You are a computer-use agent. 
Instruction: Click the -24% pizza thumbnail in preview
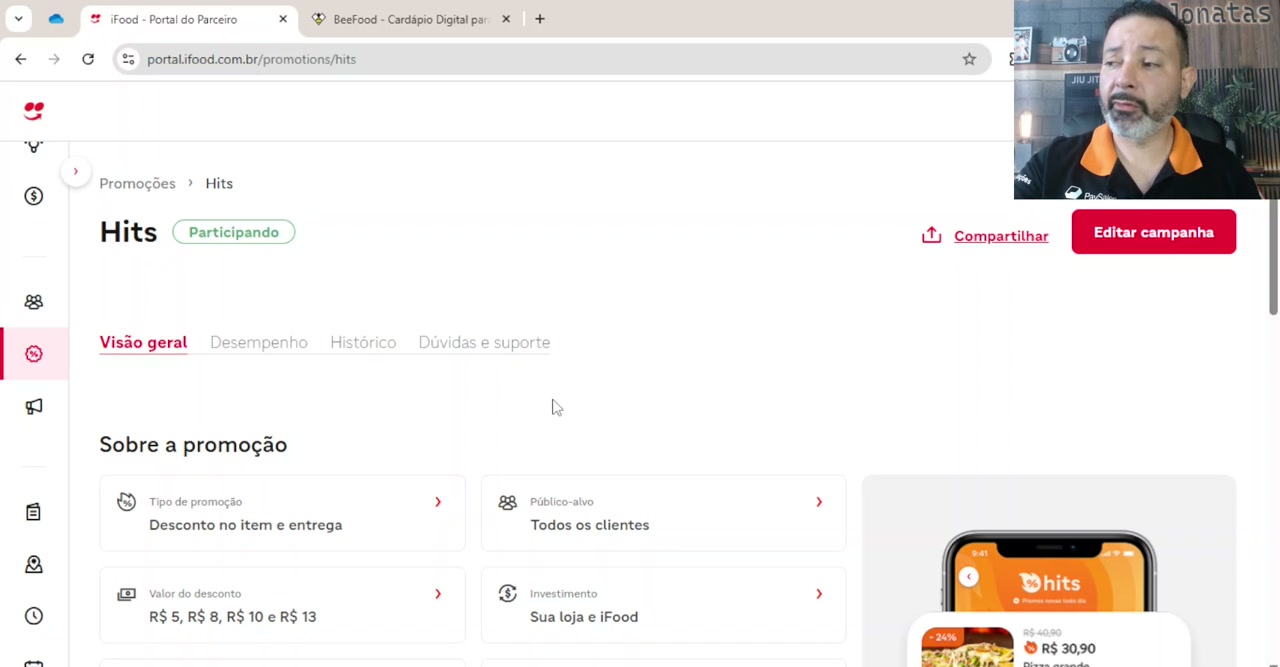[967, 646]
